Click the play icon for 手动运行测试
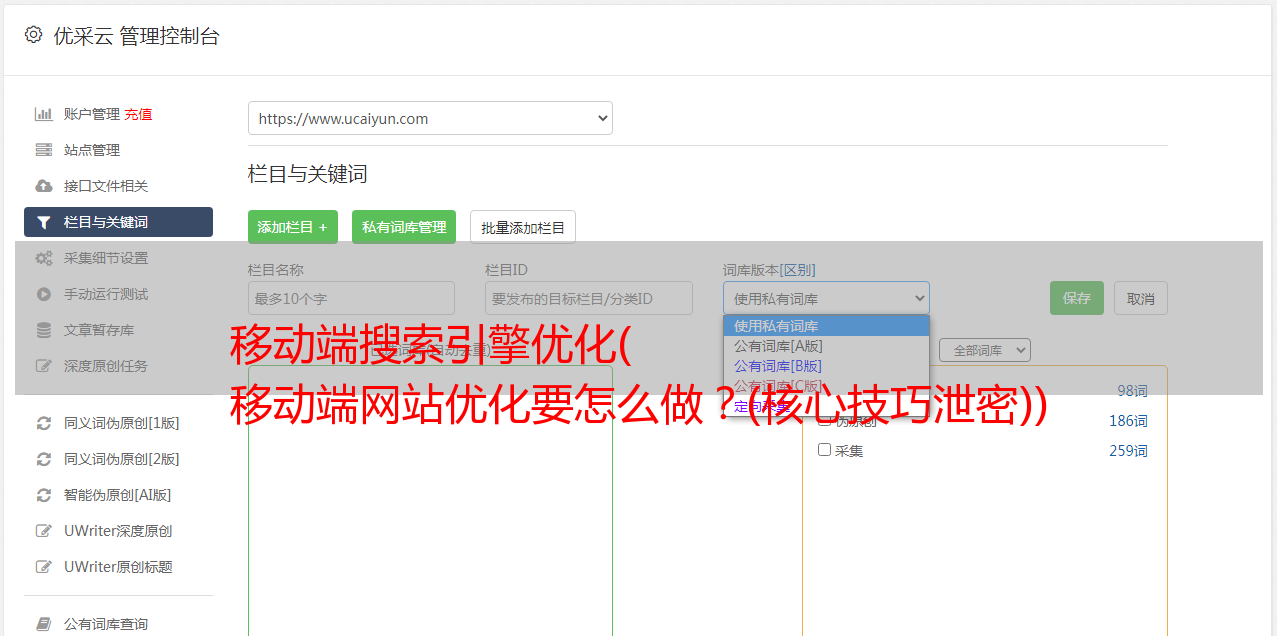Image resolution: width=1277 pixels, height=636 pixels. coord(43,294)
